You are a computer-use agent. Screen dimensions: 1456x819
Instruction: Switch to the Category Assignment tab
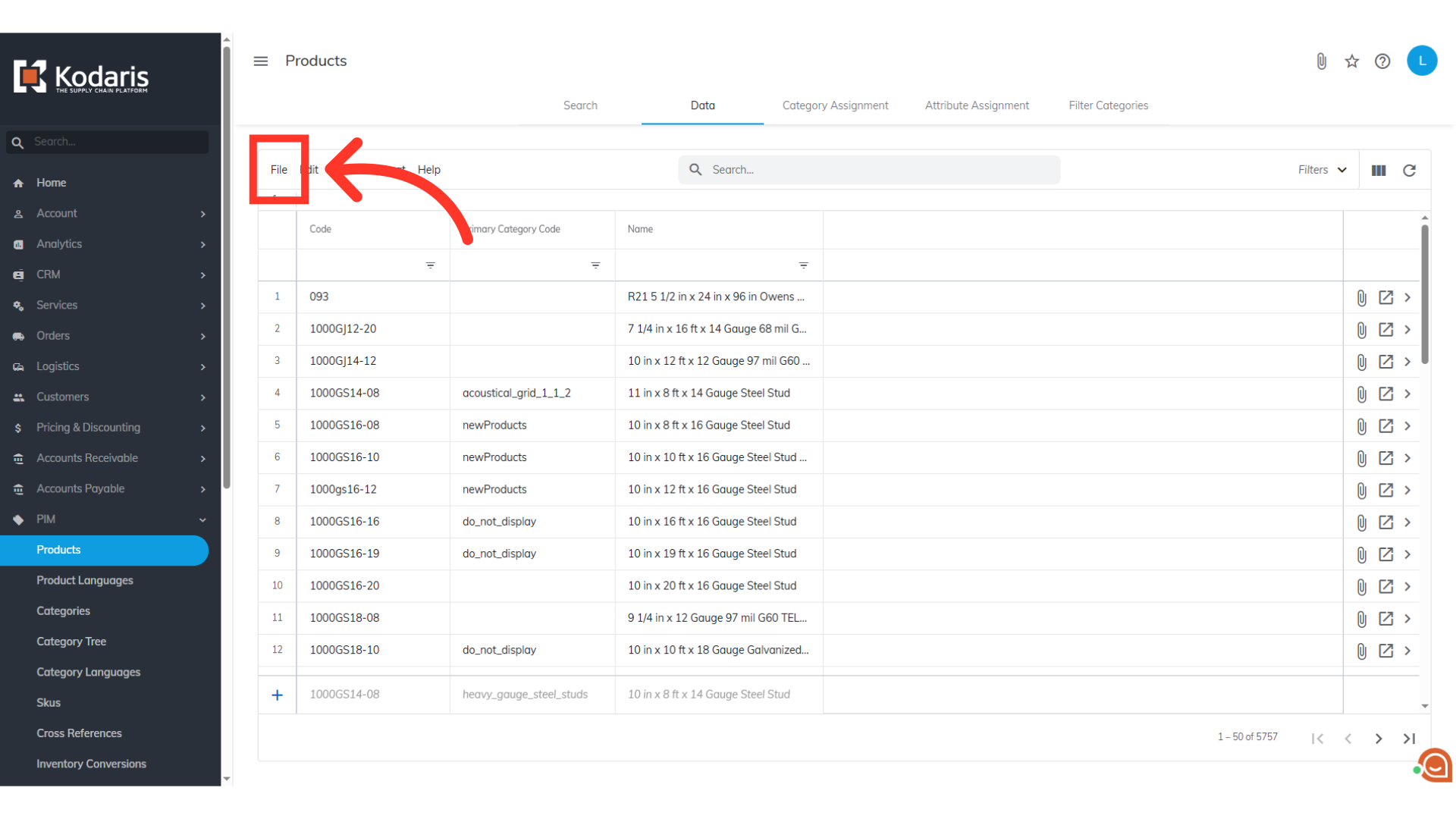click(x=835, y=105)
